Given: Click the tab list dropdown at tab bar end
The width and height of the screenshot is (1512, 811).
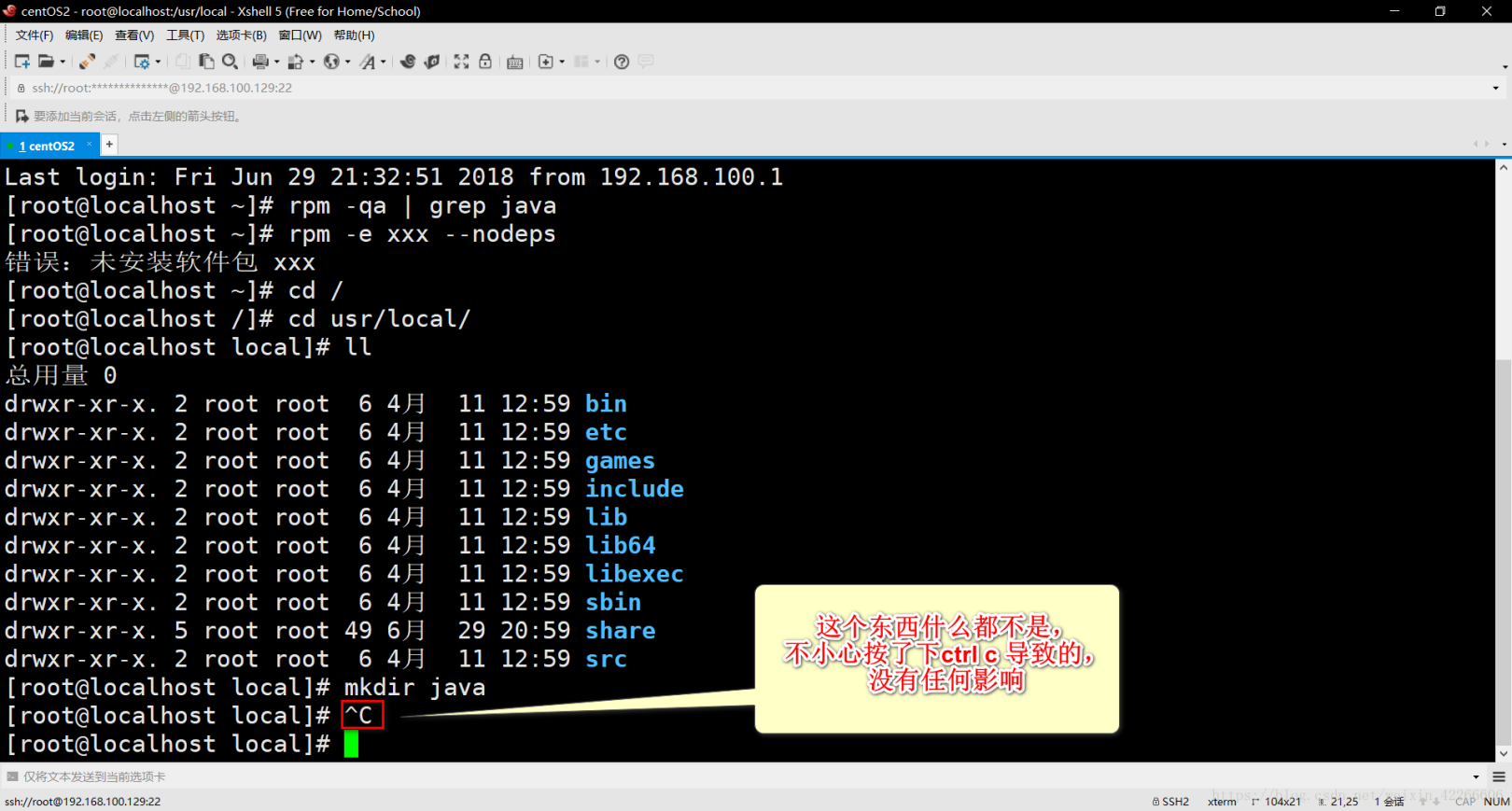Looking at the screenshot, I should pyautogui.click(x=1504, y=144).
